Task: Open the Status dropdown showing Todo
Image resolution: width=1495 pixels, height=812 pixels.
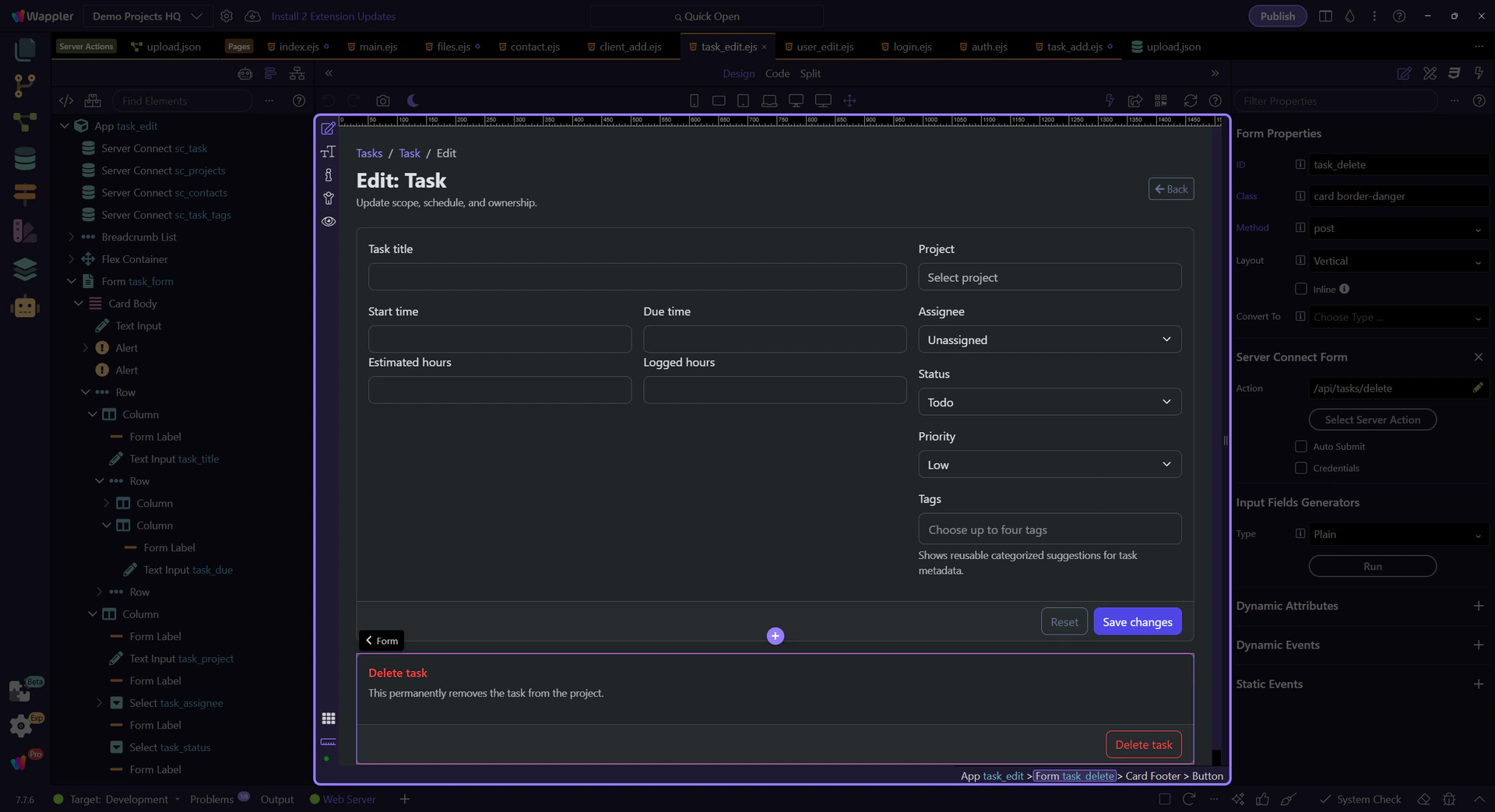Action: coord(1049,402)
